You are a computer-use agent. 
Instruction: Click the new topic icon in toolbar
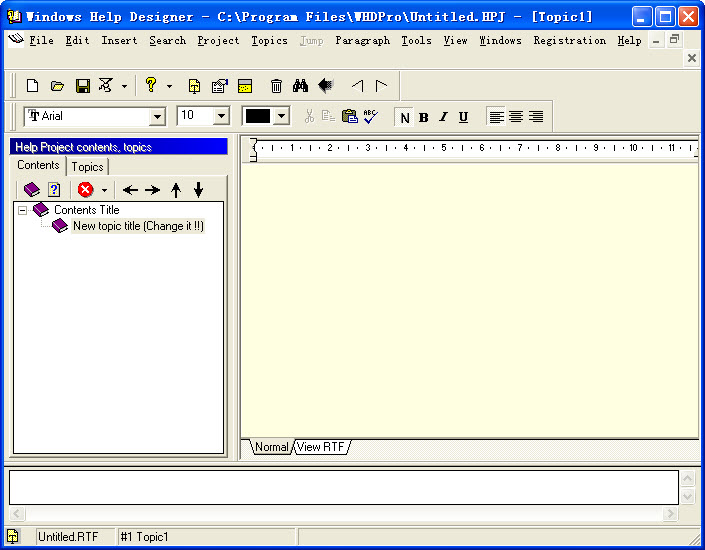coord(194,86)
